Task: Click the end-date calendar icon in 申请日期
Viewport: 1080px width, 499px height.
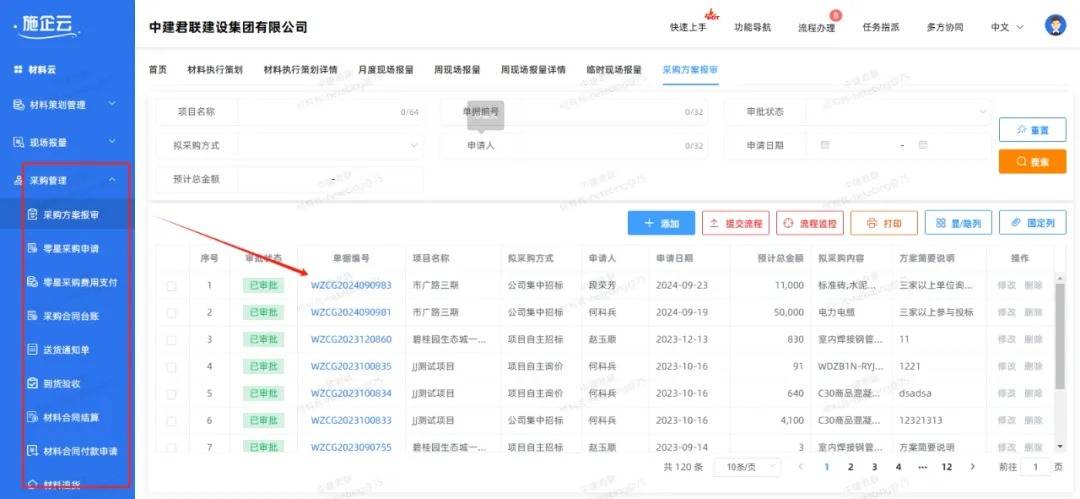Action: click(923, 145)
